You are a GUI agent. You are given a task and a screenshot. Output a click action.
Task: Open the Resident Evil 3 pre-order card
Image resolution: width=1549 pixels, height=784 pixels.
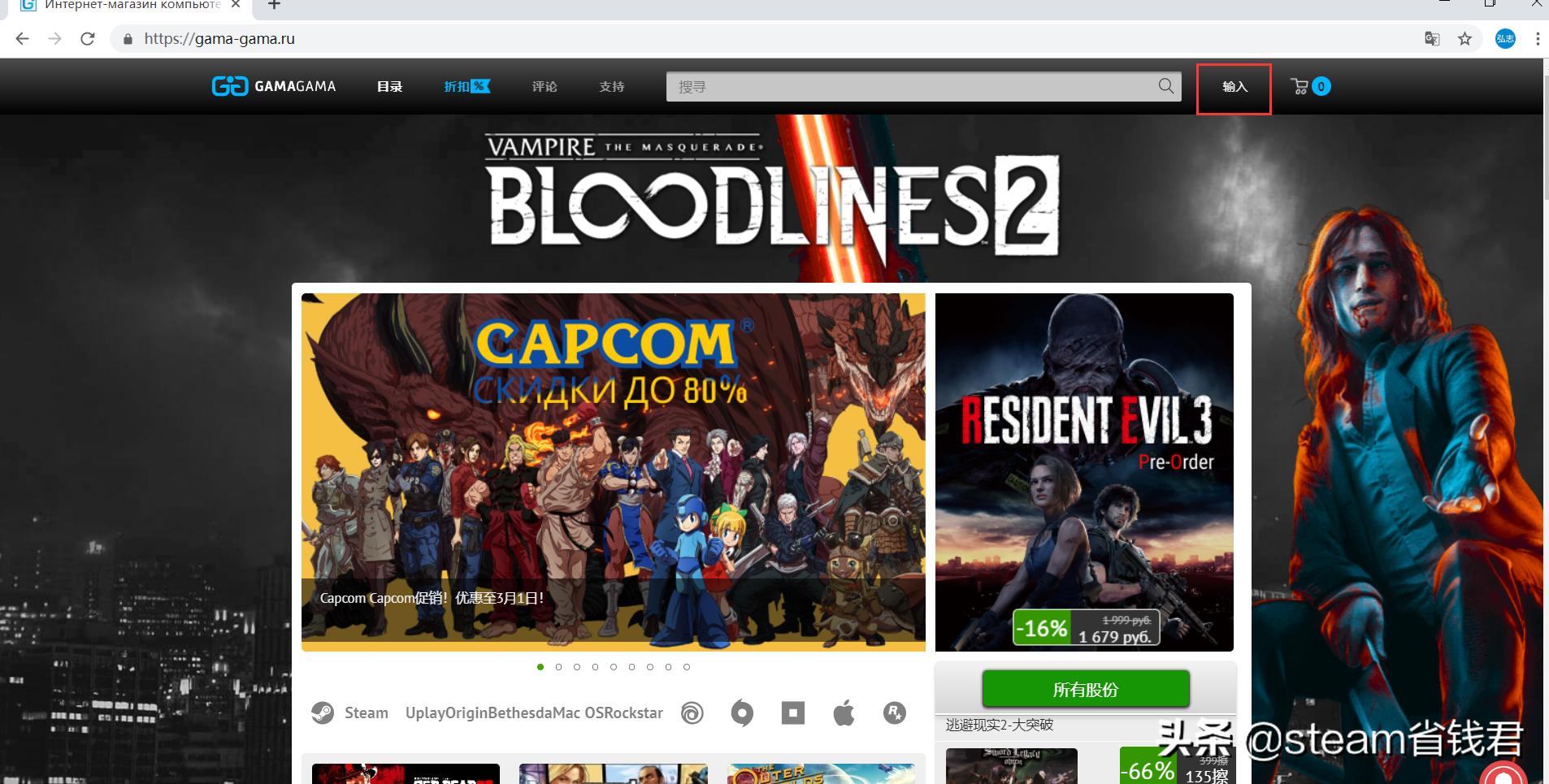pos(1084,472)
